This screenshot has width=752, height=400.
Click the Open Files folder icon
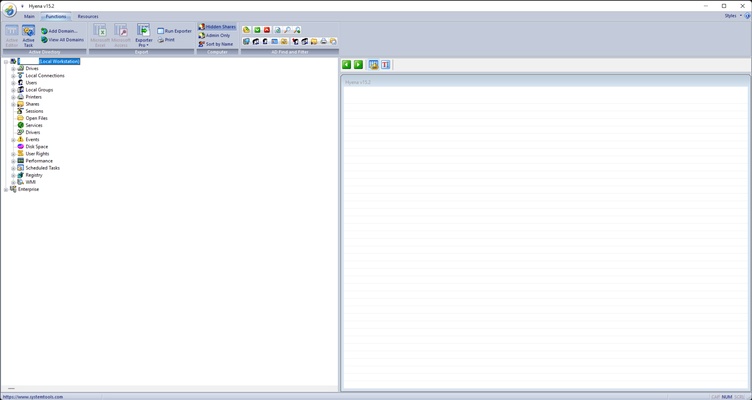coord(21,118)
